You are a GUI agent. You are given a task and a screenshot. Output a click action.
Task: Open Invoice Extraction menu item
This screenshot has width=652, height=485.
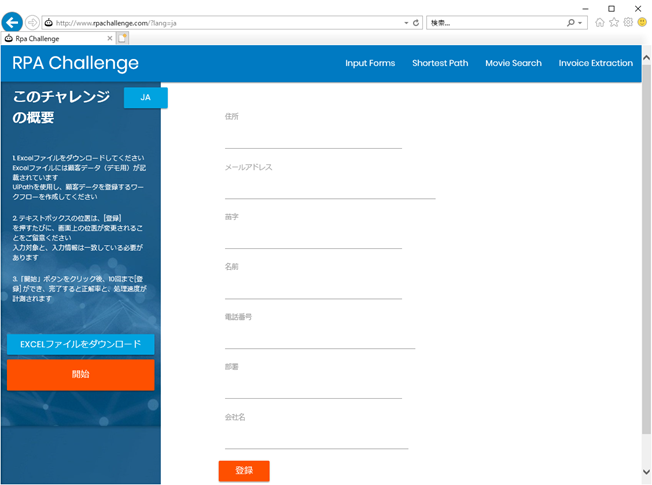pos(595,63)
